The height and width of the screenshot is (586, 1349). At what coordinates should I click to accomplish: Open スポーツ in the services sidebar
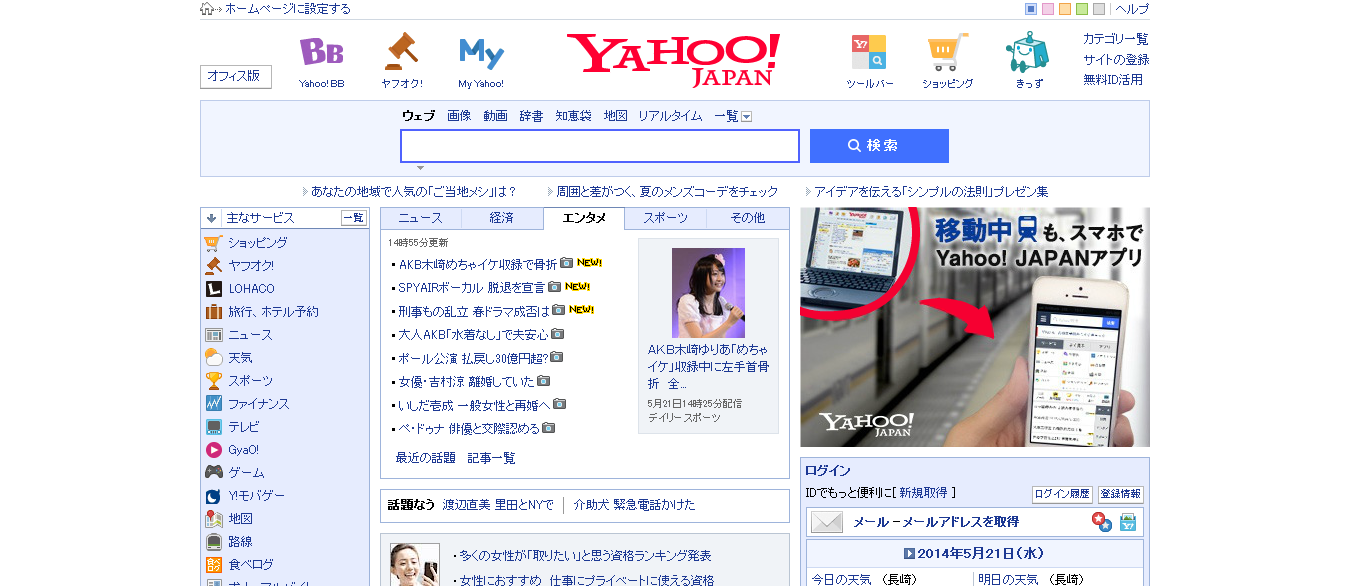pyautogui.click(x=250, y=381)
